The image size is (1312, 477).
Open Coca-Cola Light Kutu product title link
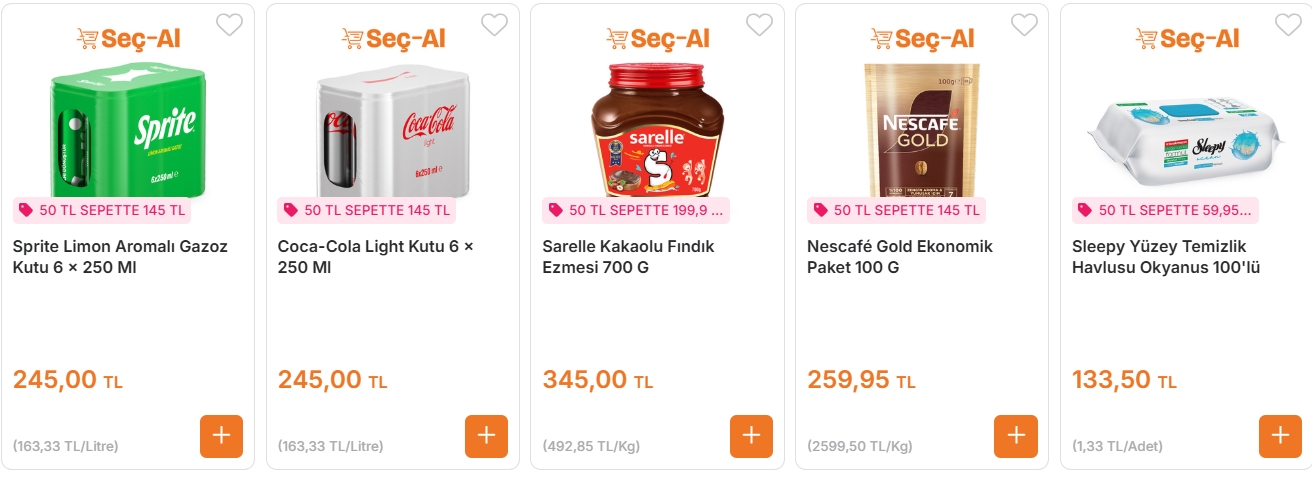pos(375,257)
